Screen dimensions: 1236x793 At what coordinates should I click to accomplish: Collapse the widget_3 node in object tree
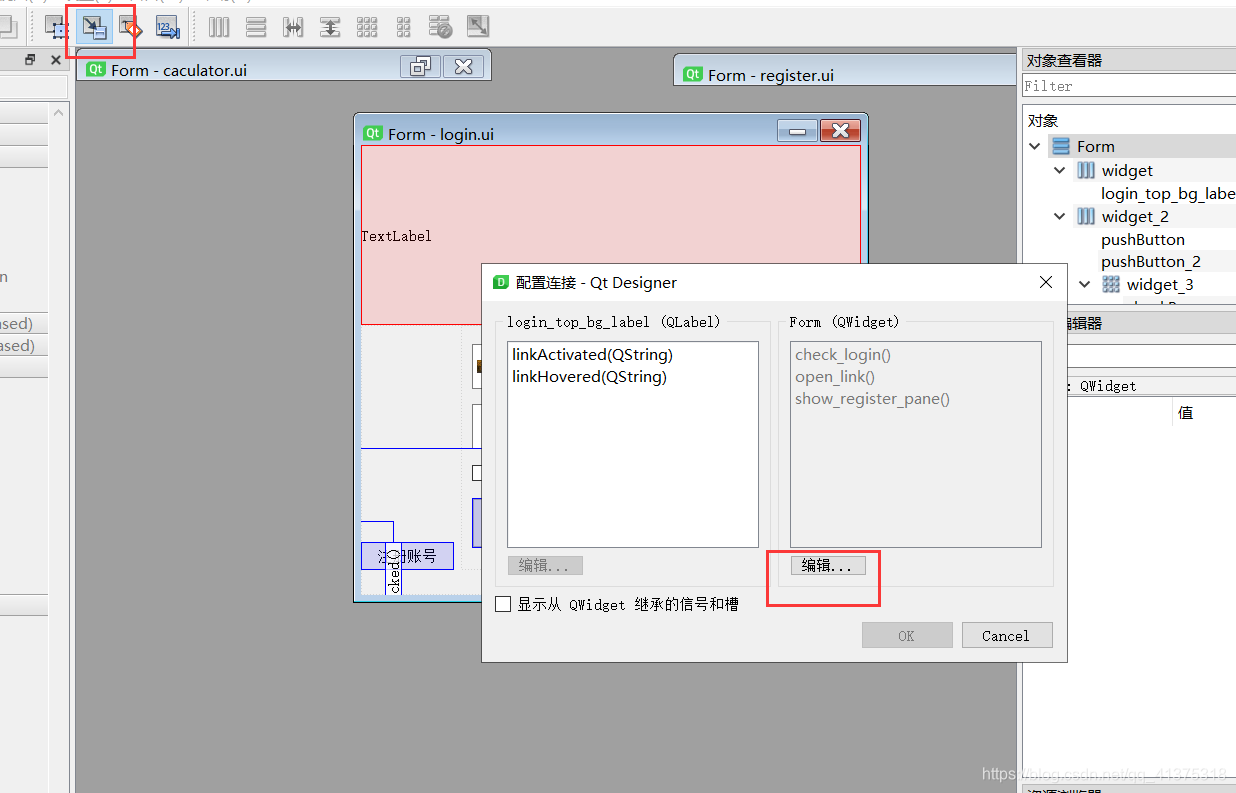1085,284
